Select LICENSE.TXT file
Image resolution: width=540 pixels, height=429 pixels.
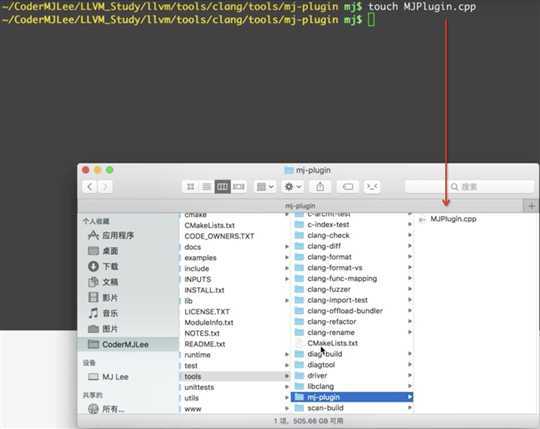click(x=207, y=312)
